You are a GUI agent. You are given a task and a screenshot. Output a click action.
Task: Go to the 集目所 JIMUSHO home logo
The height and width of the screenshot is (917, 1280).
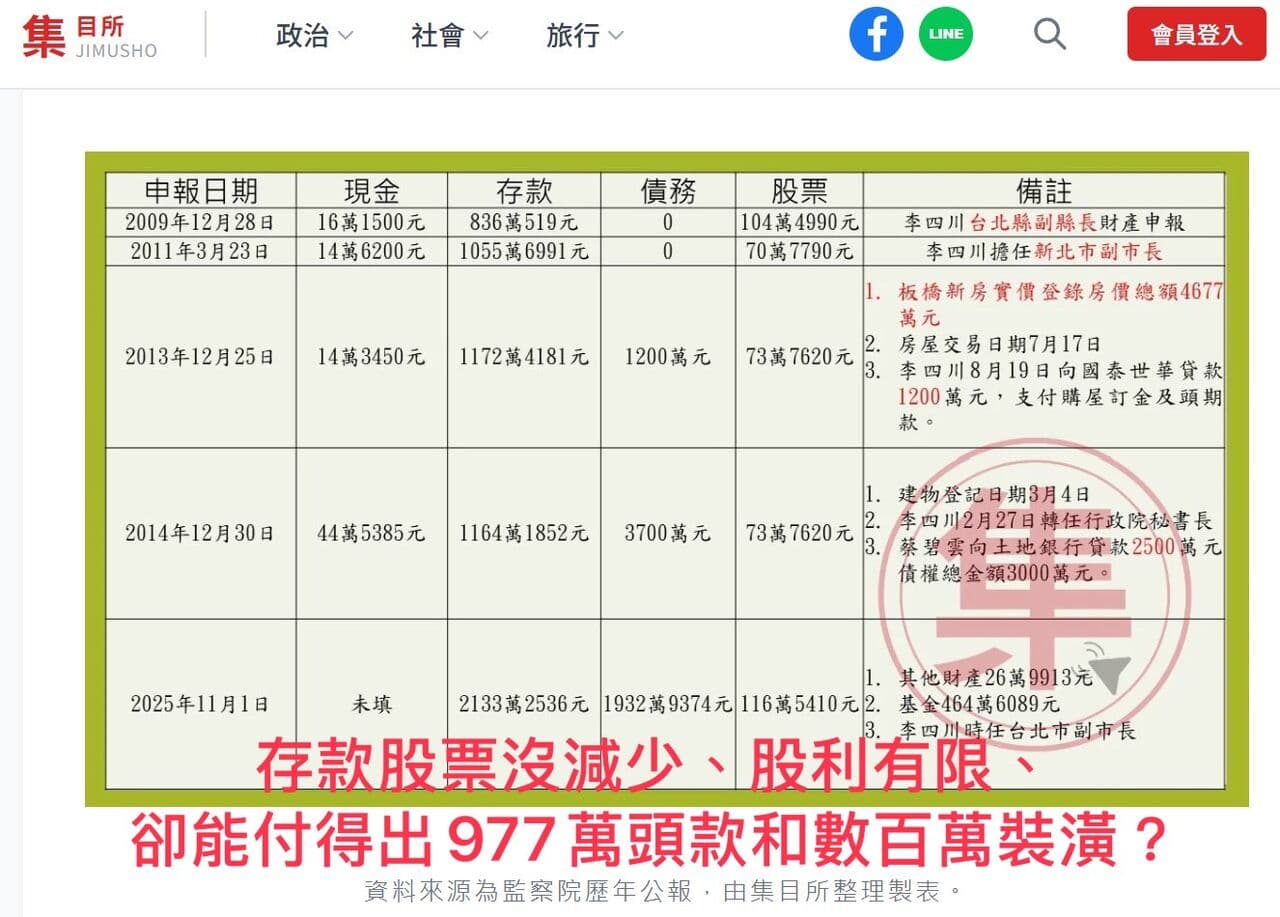(x=90, y=36)
